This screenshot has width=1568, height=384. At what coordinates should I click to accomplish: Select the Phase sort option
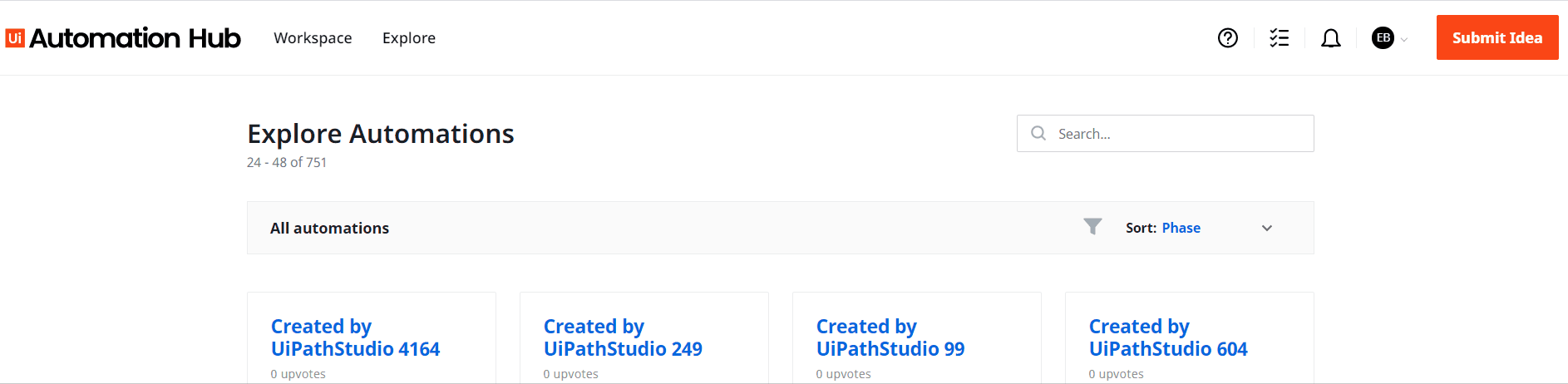[1181, 228]
